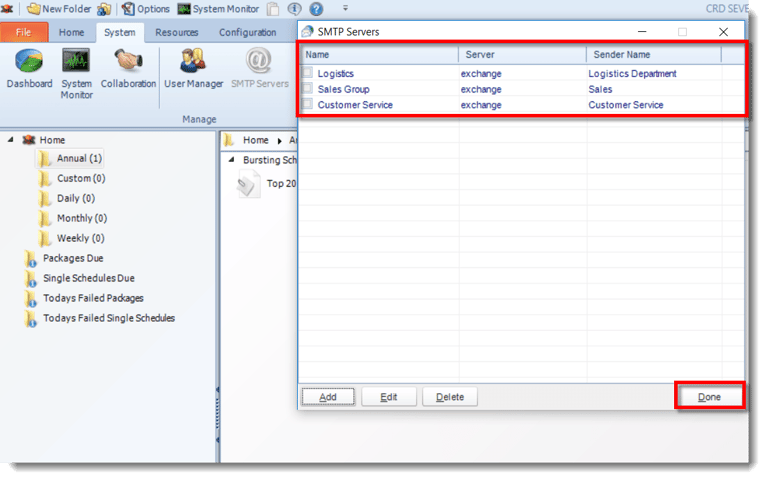This screenshot has height=480, width=766.
Task: Select the SMTP Servers @ ribbon icon
Action: pyautogui.click(x=259, y=68)
